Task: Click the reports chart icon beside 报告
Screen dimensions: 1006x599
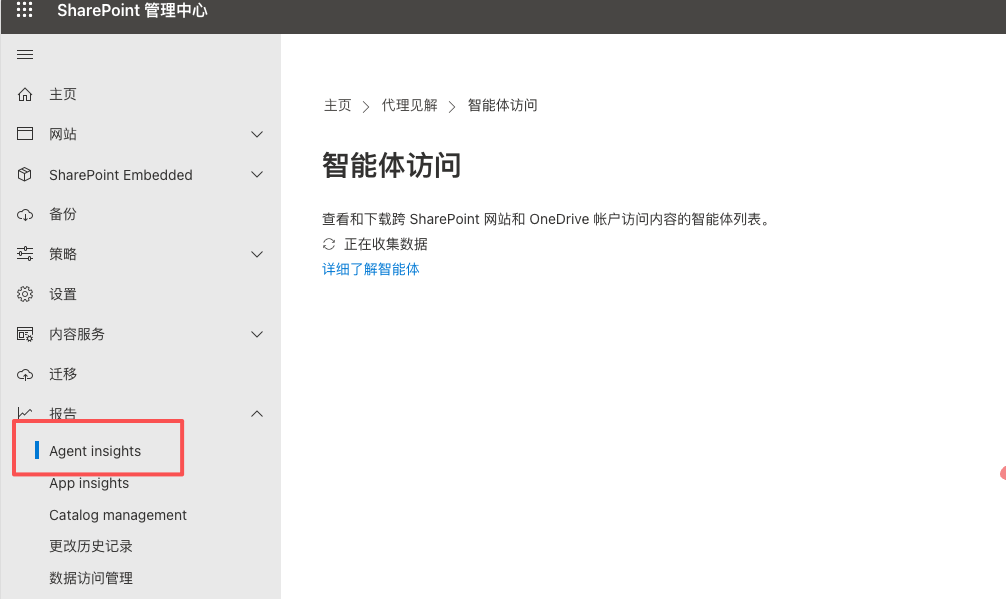Action: [25, 414]
